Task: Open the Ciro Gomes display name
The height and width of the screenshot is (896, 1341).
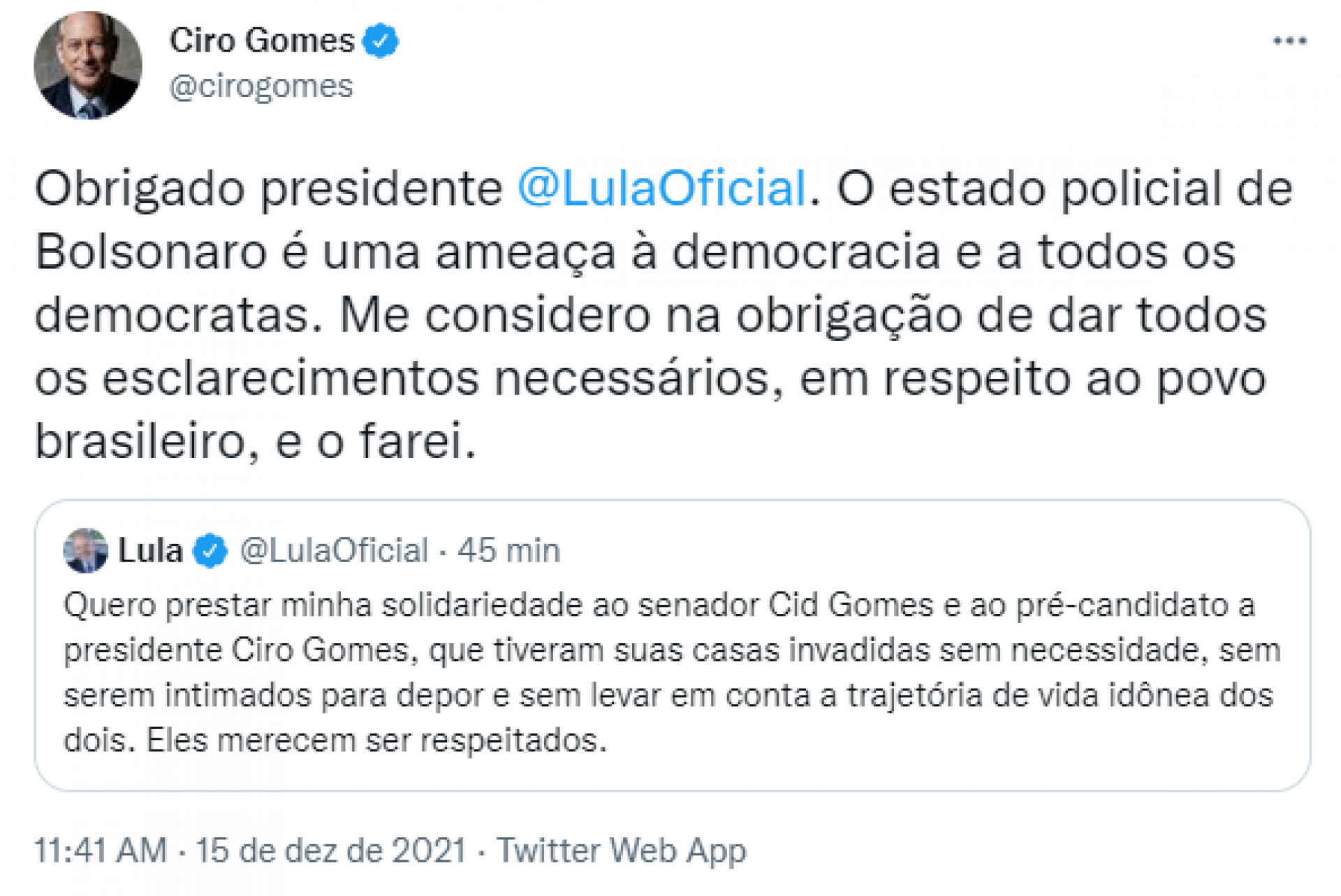Action: tap(262, 41)
